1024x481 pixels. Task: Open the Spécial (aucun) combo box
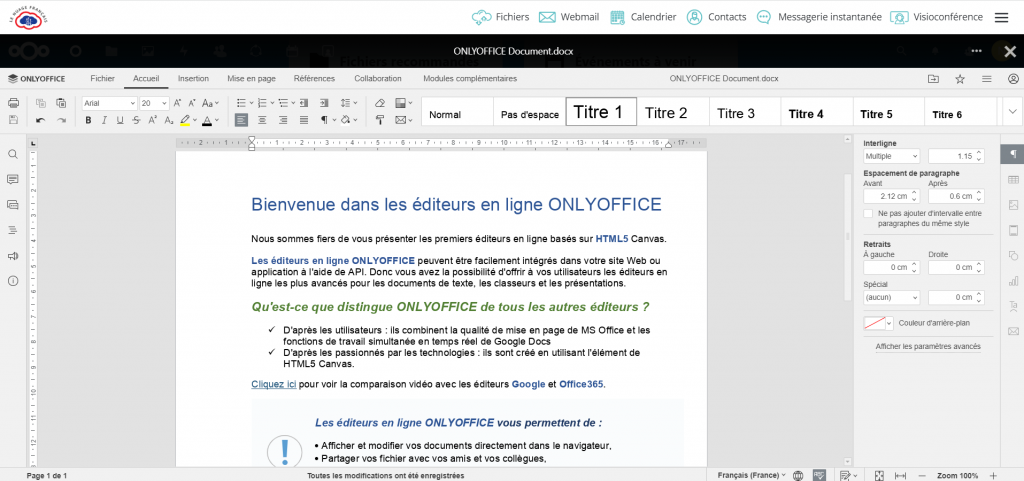point(891,297)
